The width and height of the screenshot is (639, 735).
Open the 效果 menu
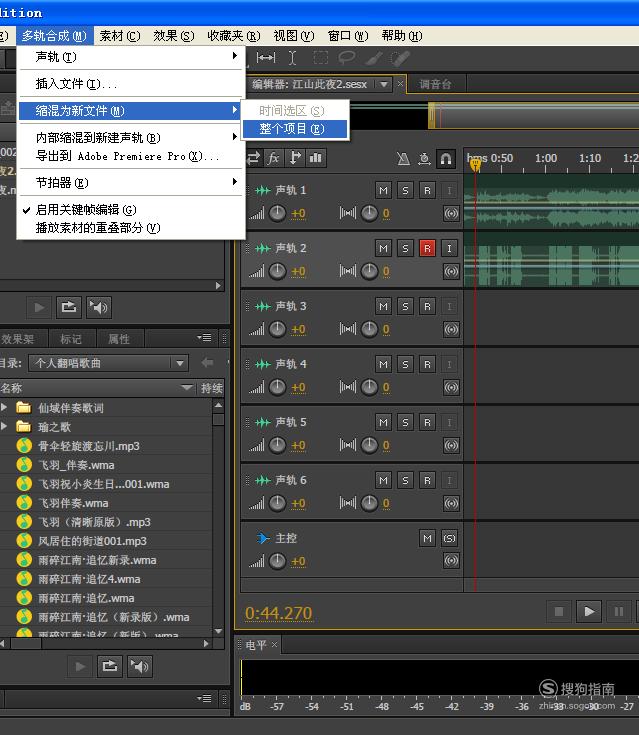(173, 36)
